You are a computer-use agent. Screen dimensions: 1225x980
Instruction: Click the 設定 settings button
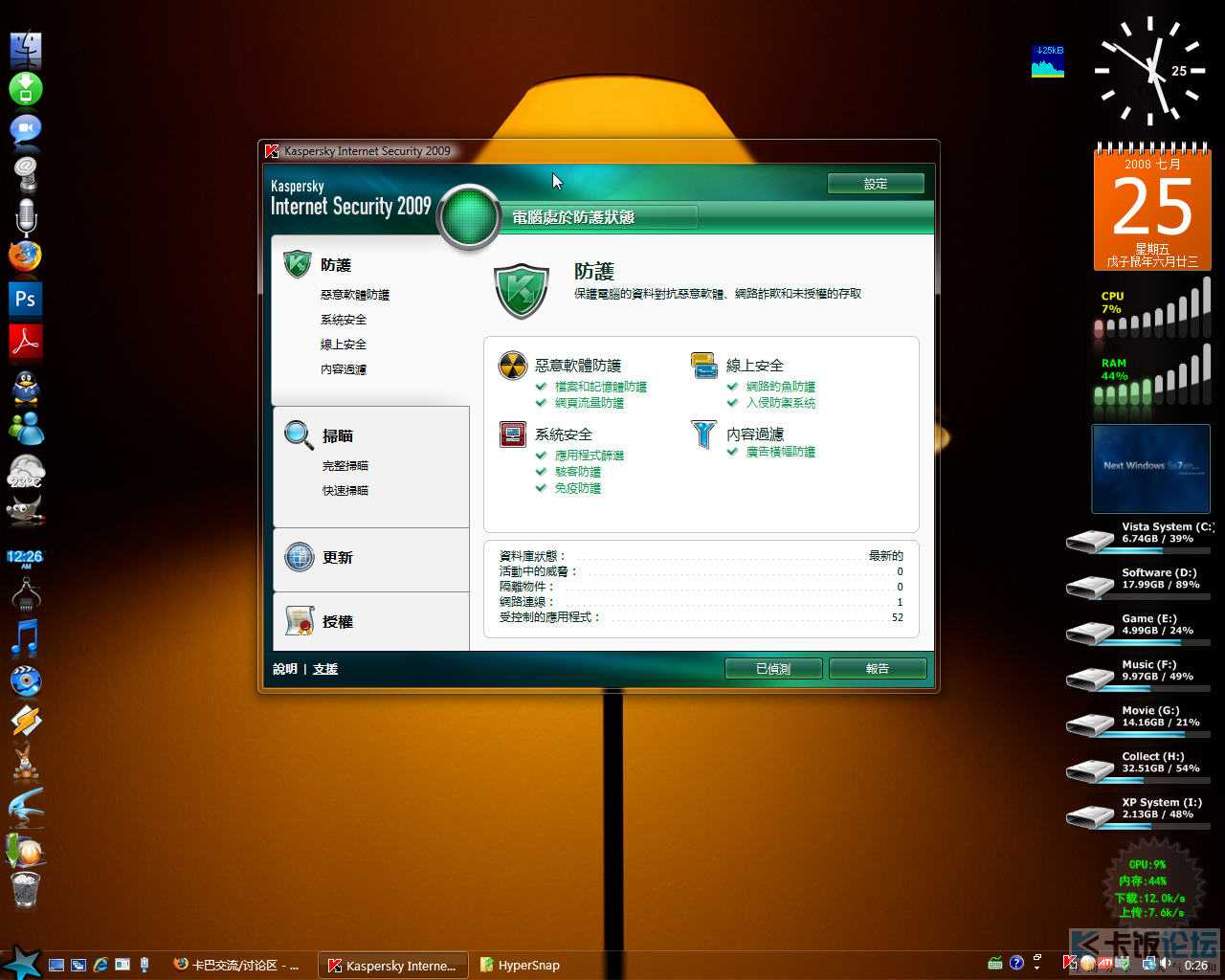click(876, 184)
